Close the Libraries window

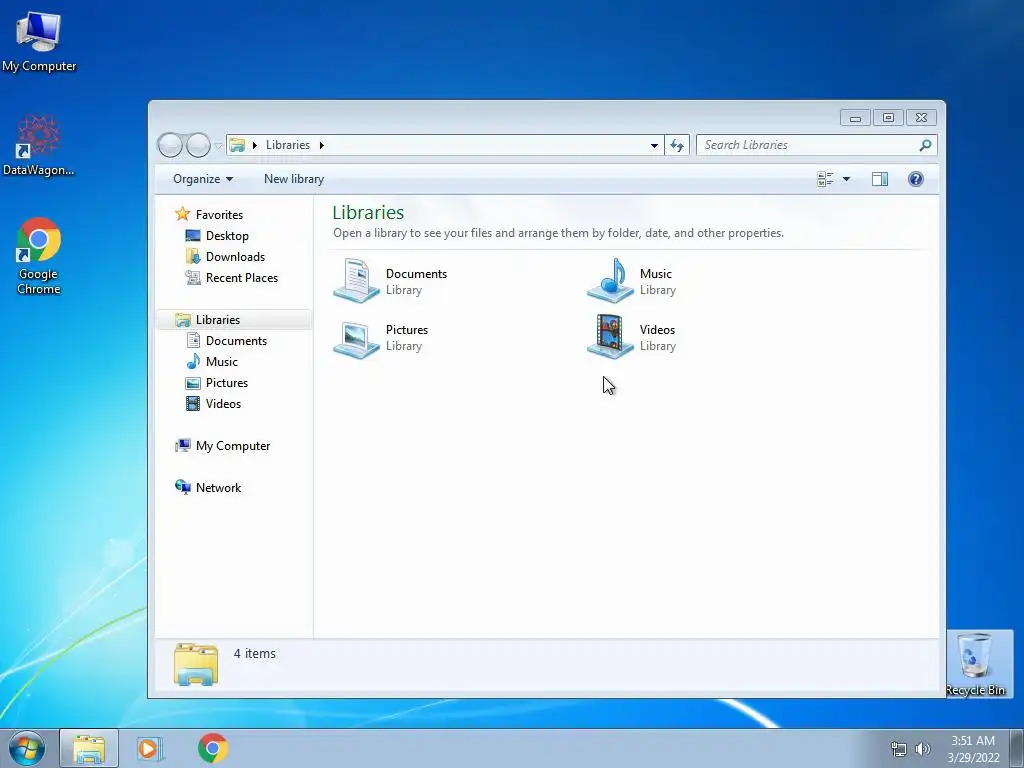[921, 118]
